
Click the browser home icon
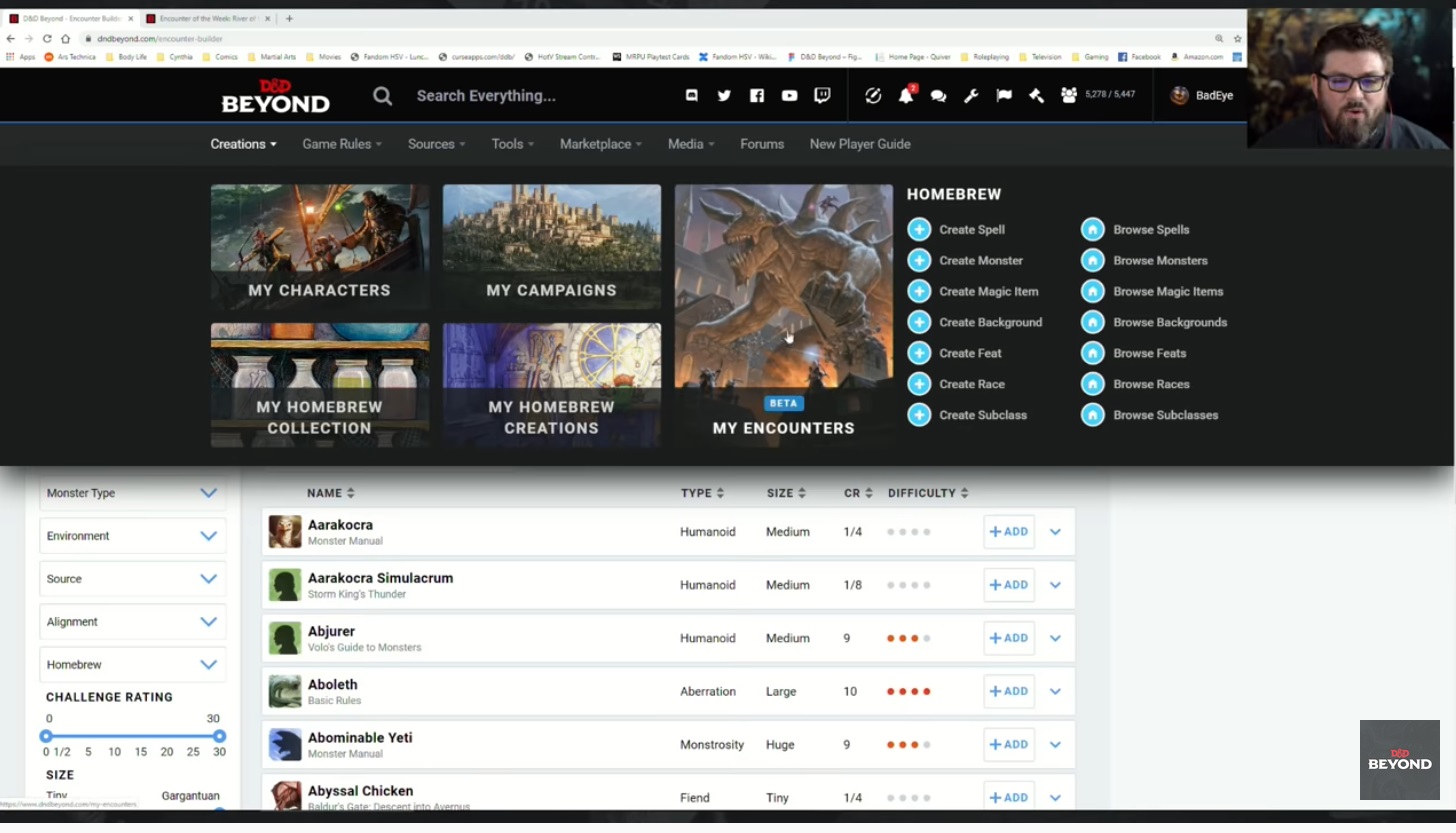[x=65, y=38]
